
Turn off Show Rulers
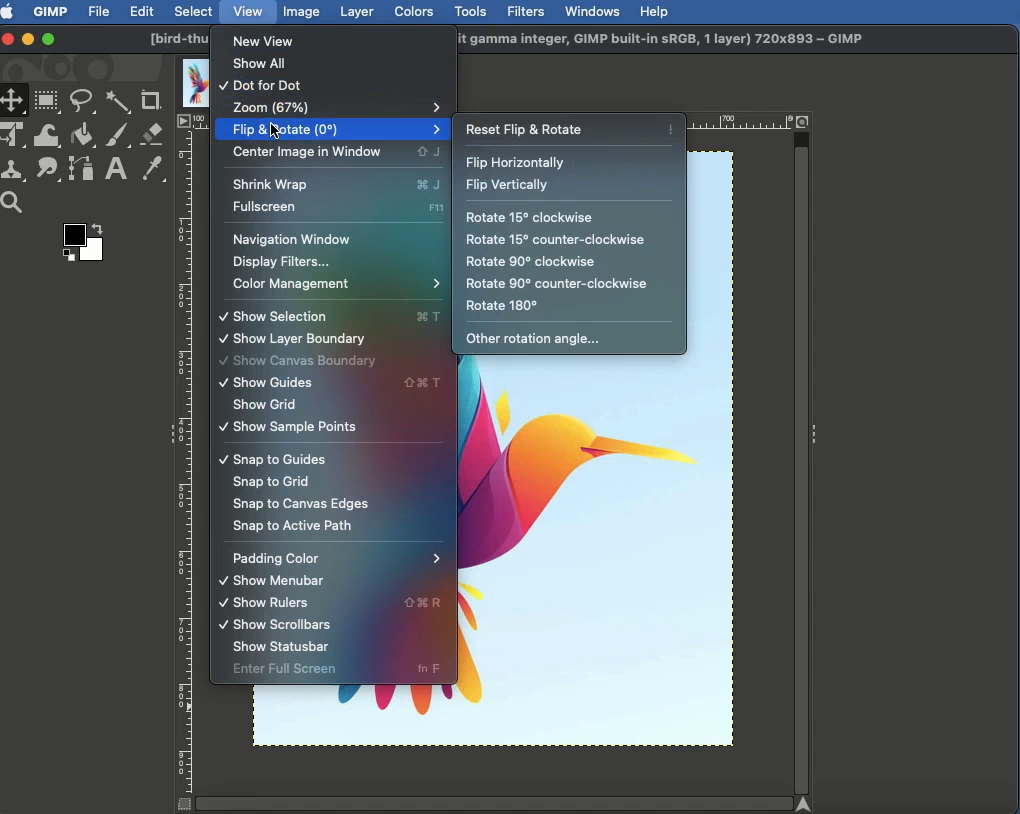[x=270, y=604]
